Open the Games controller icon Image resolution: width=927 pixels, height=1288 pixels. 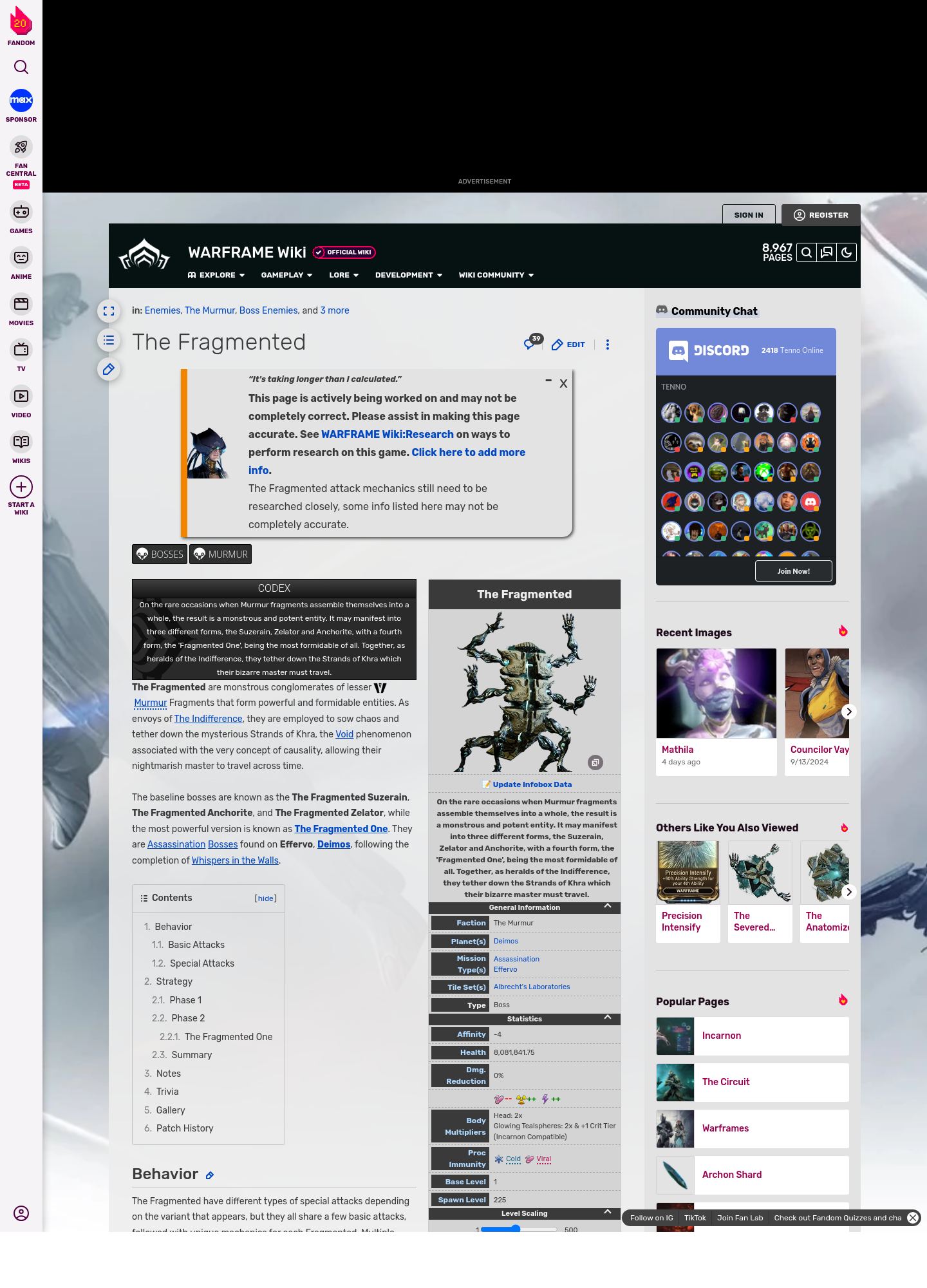(x=21, y=212)
